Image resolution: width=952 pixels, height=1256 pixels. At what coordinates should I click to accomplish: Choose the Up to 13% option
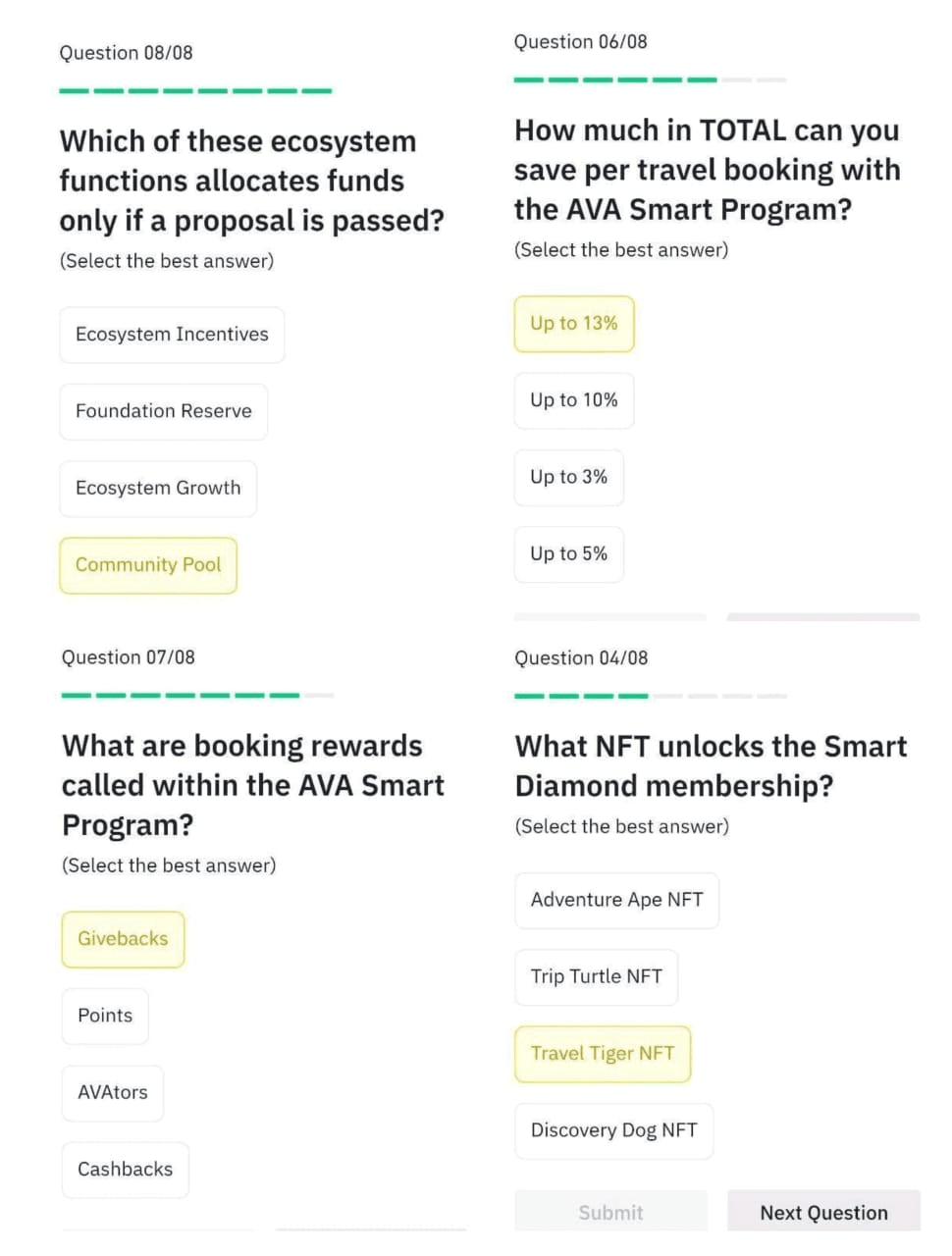[x=574, y=324]
